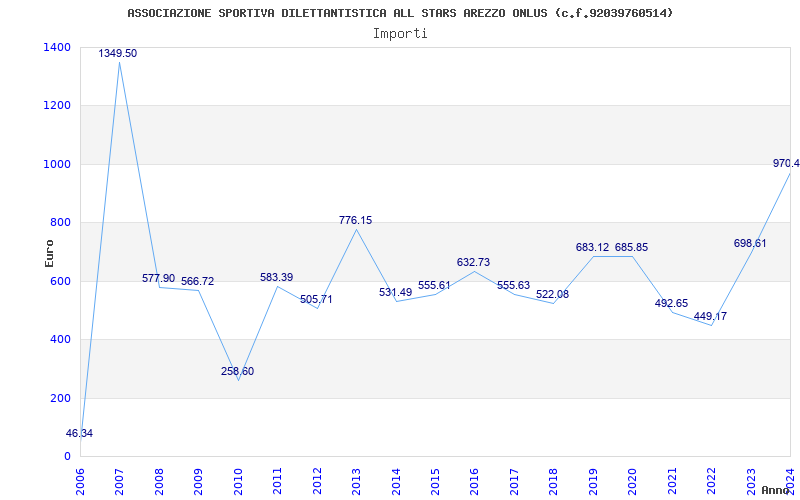Click the 800 y-axis tick
Screen dimensions: 800x500
(61, 222)
